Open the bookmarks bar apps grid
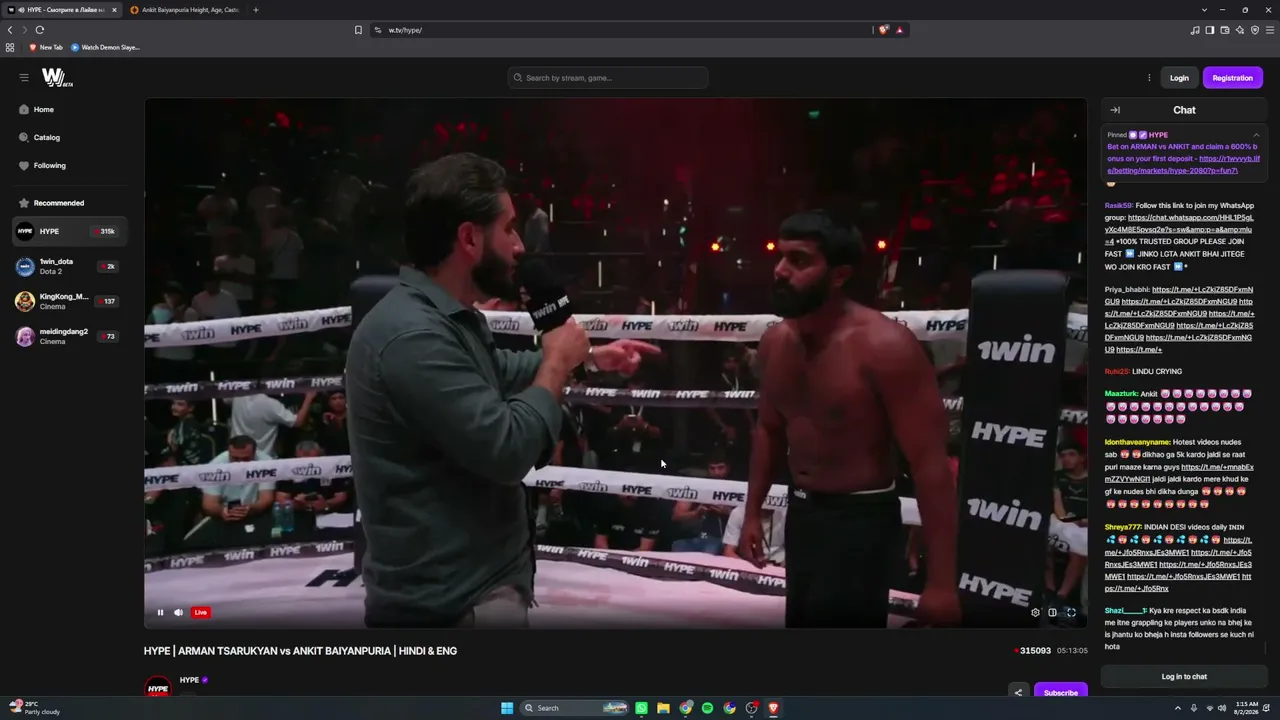Image resolution: width=1280 pixels, height=720 pixels. (10, 47)
